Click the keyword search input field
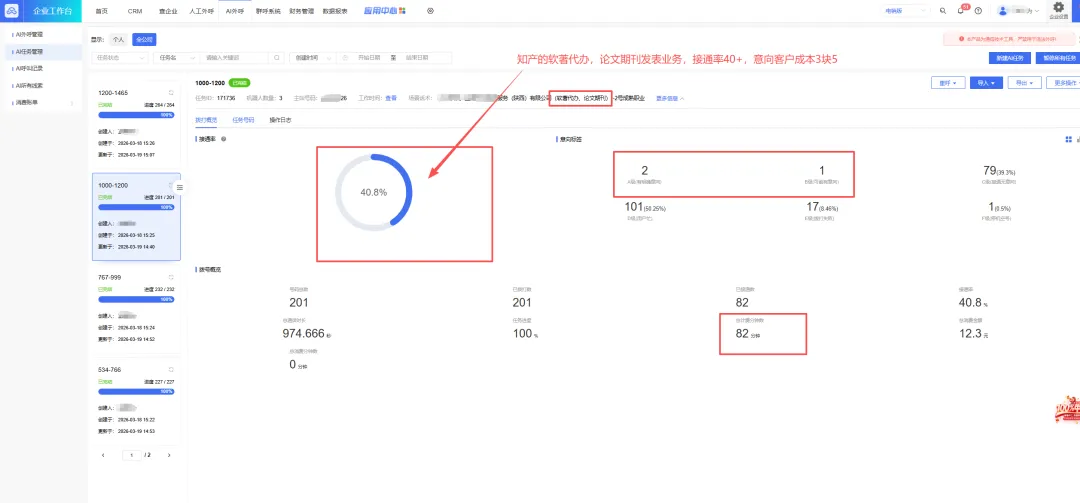Screen dimensions: 1080x503 tap(236, 58)
